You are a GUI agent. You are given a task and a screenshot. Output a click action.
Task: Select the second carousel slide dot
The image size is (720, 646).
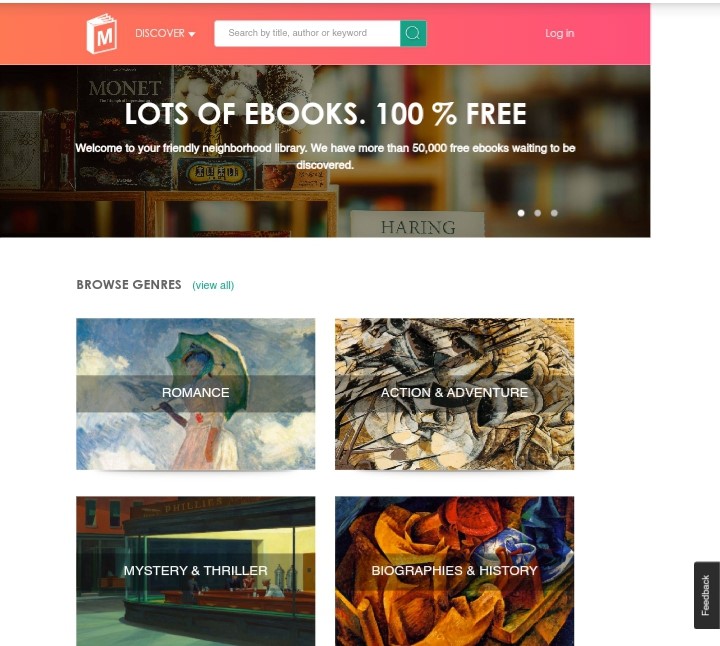(x=537, y=213)
